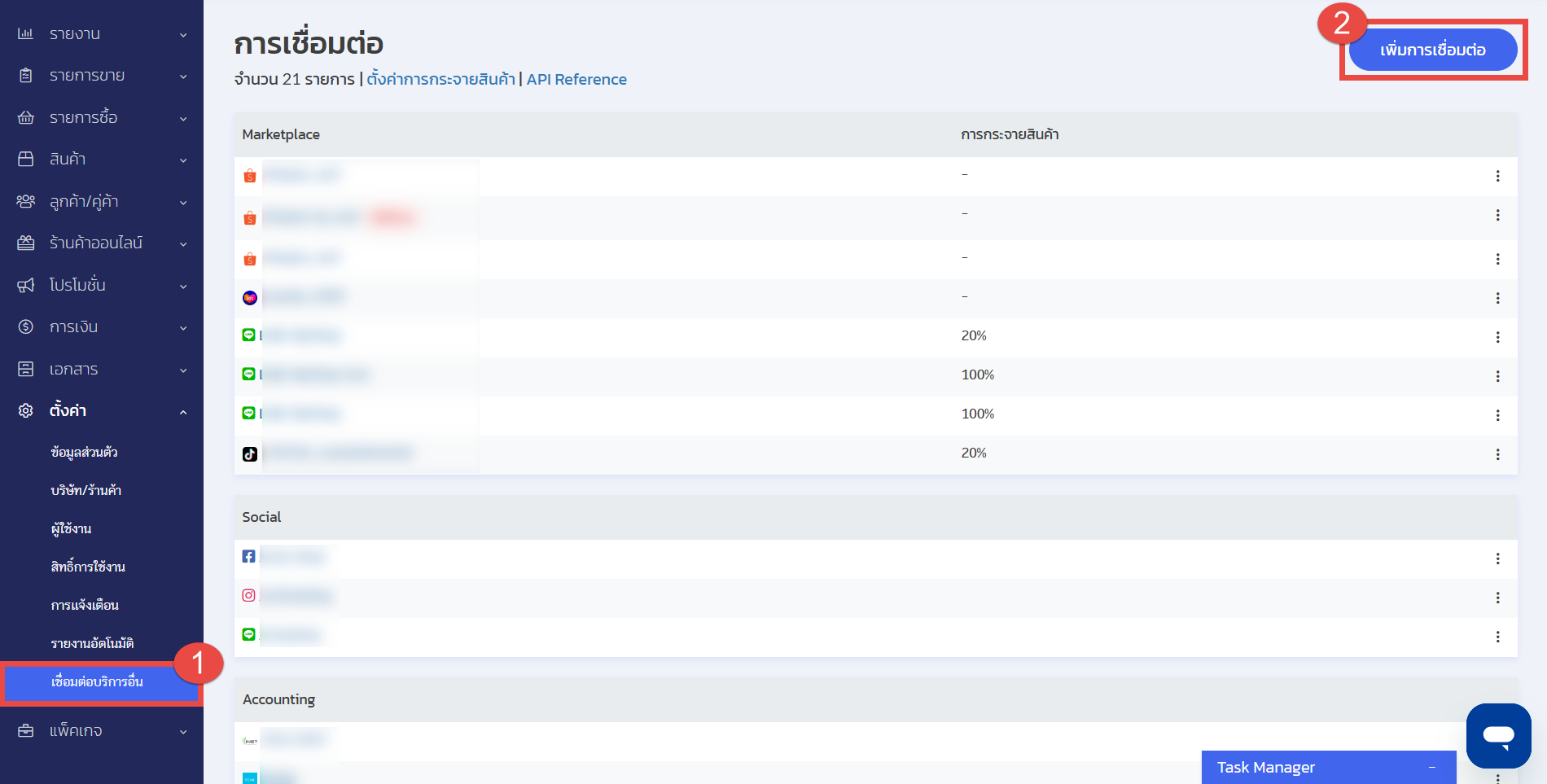Open ผู้ใช้งาน settings submenu item
Viewport: 1547px width, 784px height.
(72, 529)
